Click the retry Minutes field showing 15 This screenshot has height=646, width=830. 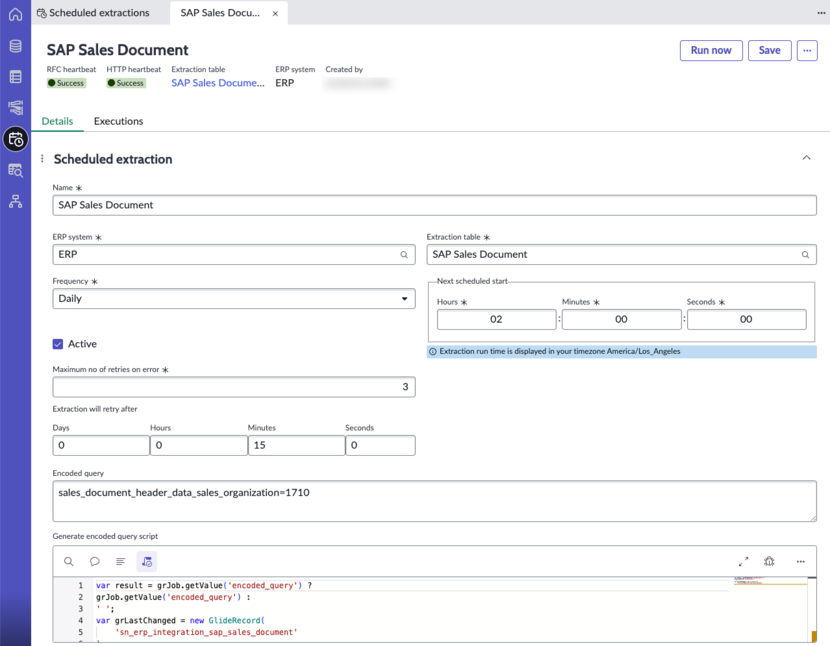coord(296,445)
